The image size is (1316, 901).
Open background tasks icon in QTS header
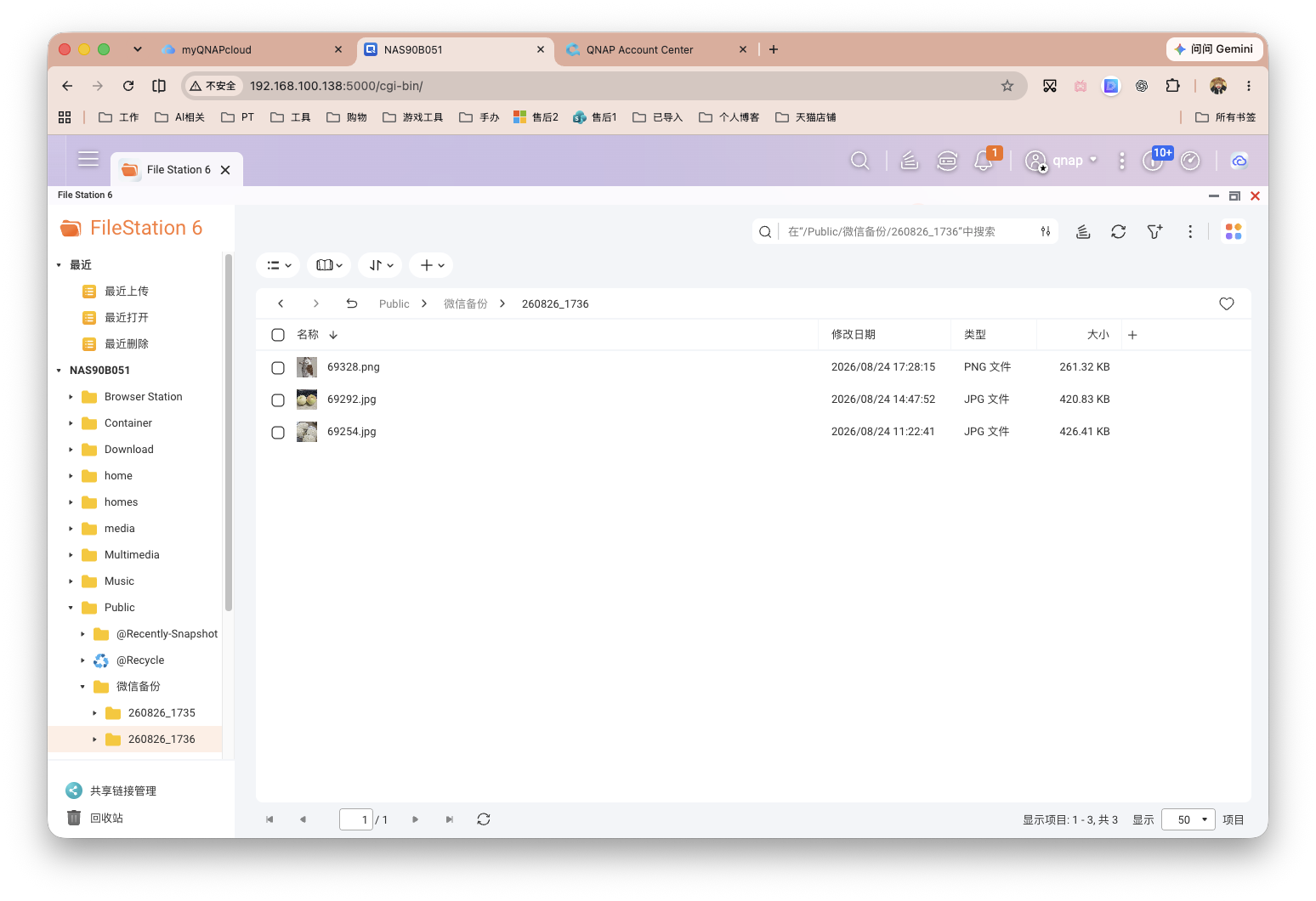point(910,161)
